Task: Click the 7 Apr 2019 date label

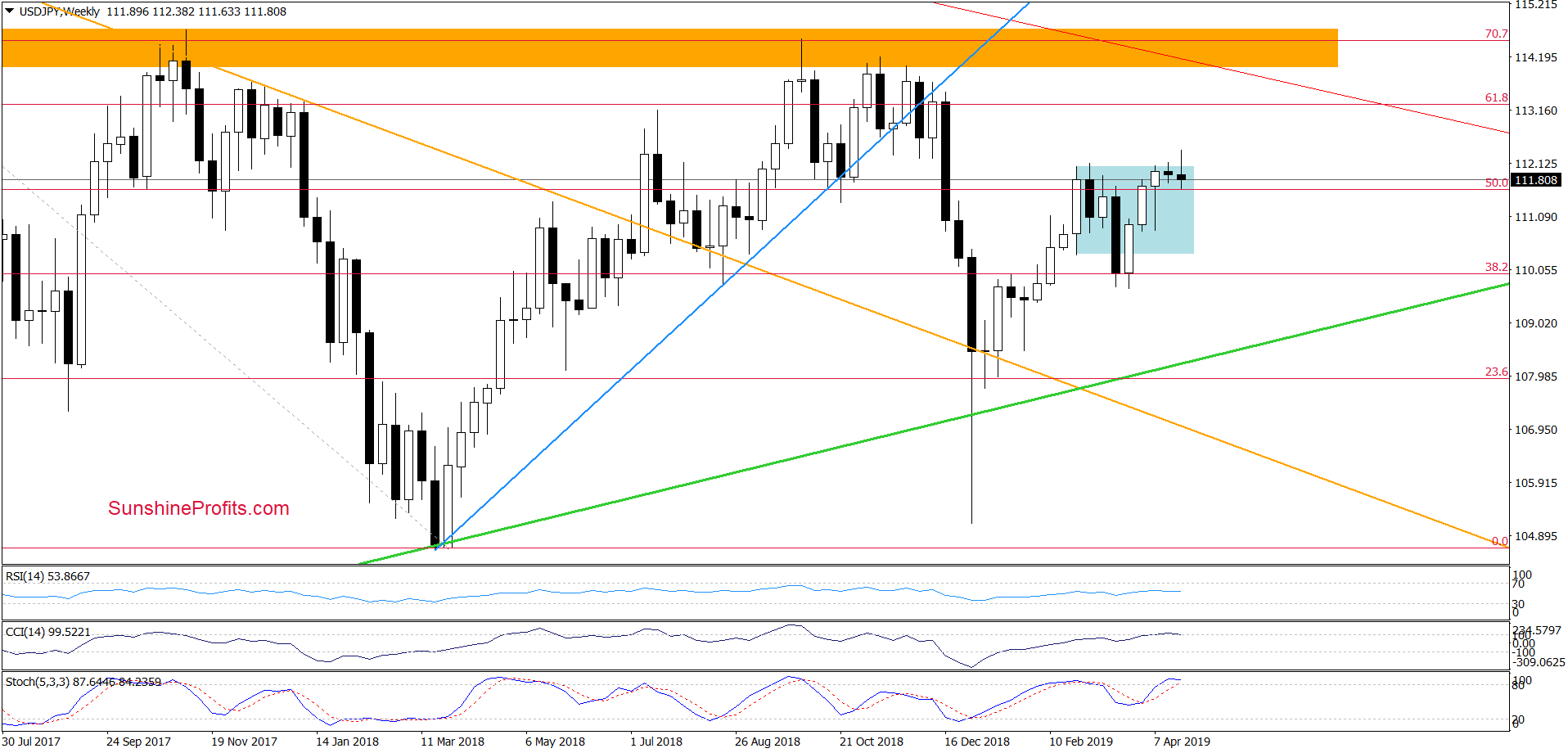Action: click(x=1182, y=742)
